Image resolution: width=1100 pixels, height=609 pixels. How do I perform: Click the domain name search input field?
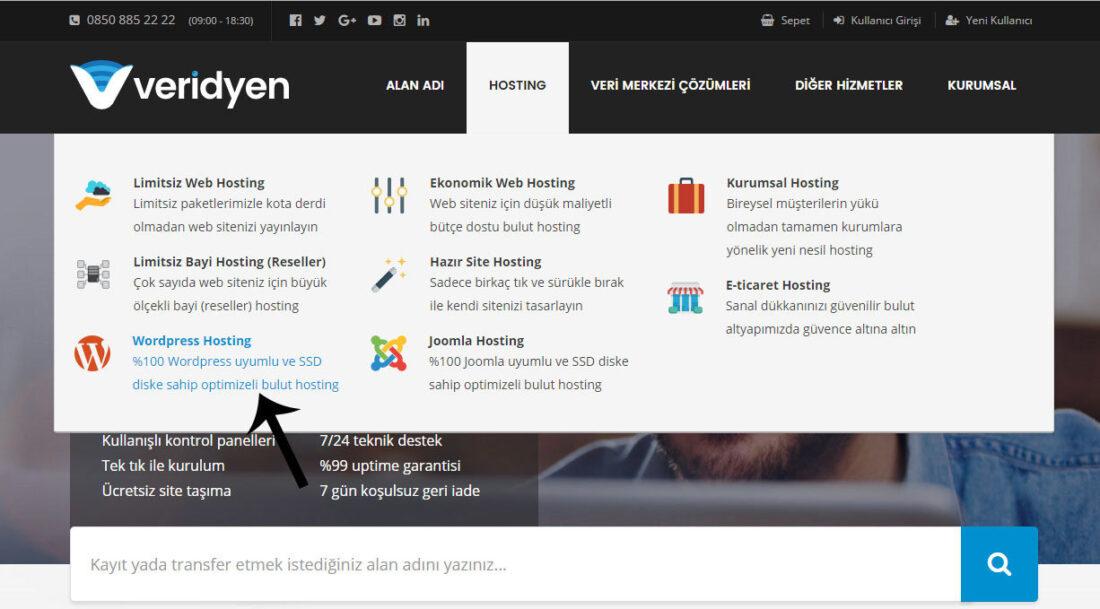[516, 564]
